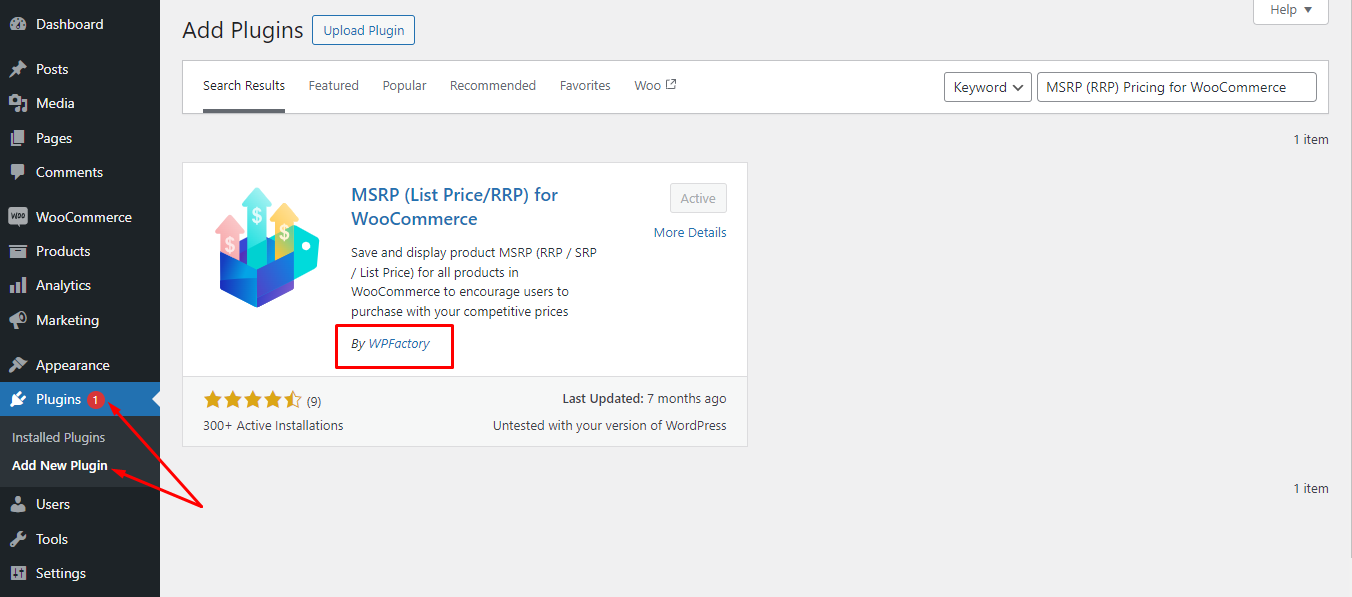Switch to the Featured tab
This screenshot has width=1352, height=597.
point(334,86)
